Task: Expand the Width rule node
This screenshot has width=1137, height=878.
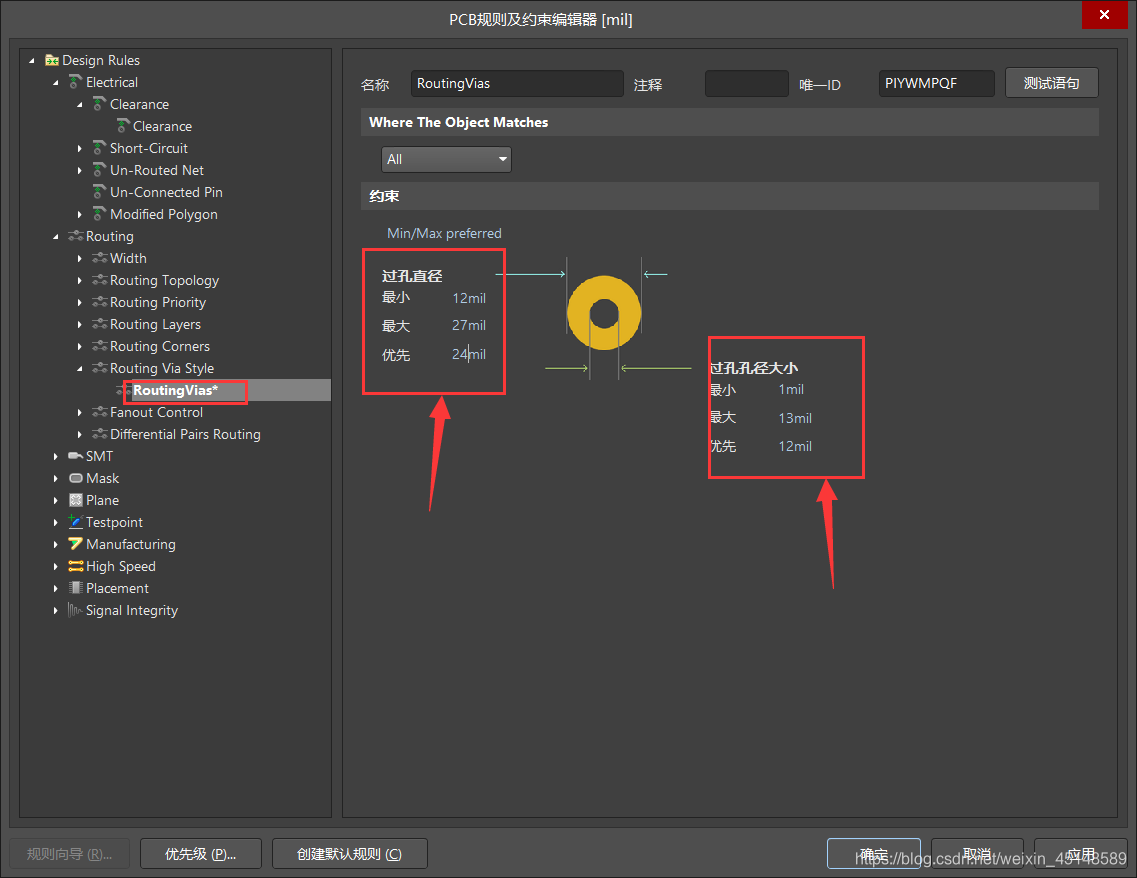Action: point(80,258)
